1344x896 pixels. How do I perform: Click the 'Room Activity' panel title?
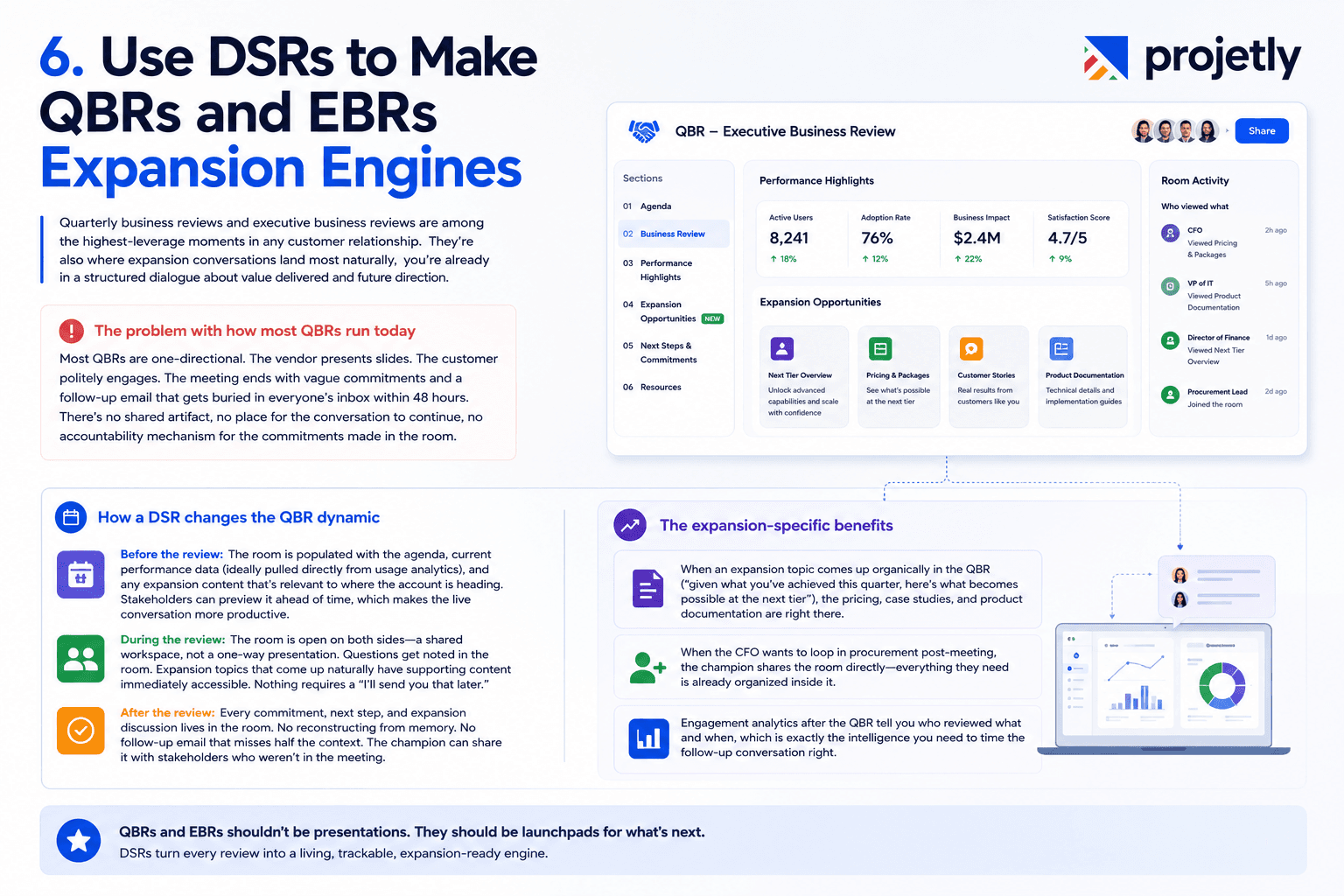pyautogui.click(x=1195, y=180)
